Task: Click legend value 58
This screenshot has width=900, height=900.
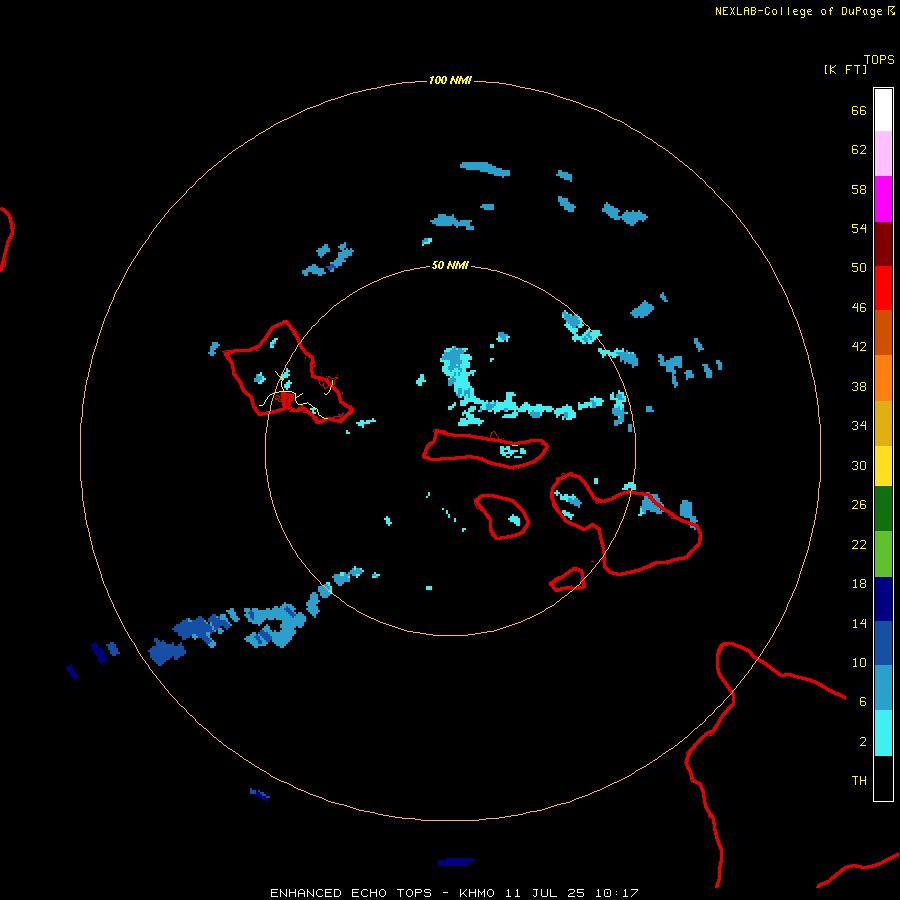Action: 859,189
